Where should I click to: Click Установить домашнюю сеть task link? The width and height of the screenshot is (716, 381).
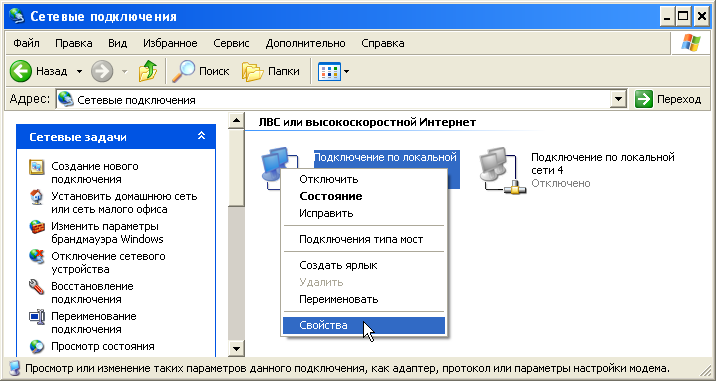tap(124, 203)
